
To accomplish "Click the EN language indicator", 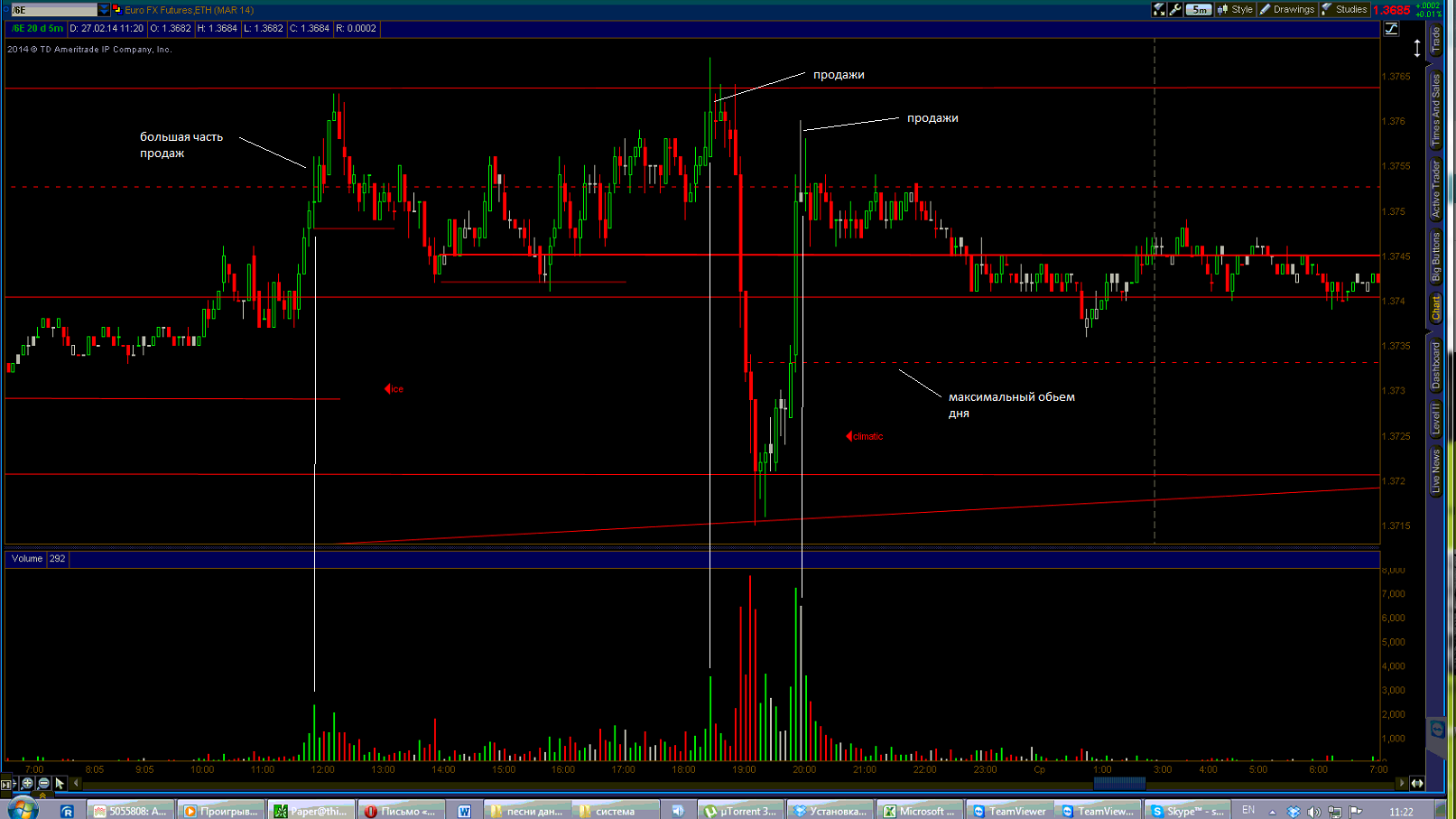I will coord(1248,810).
